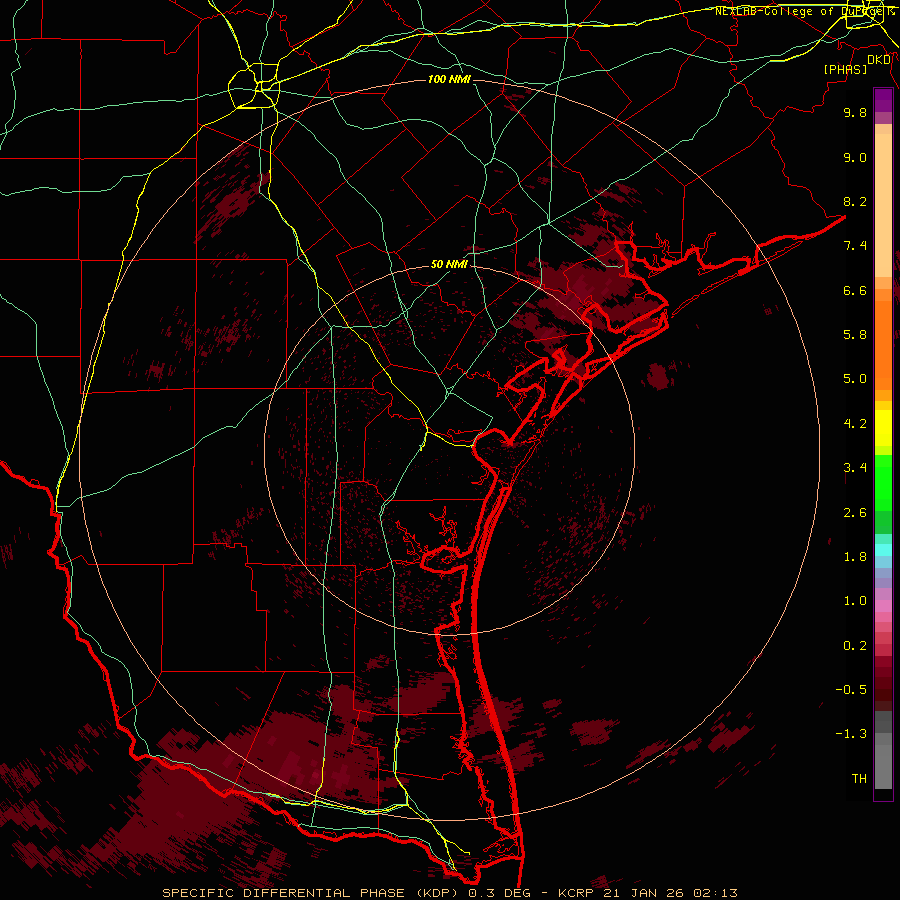The width and height of the screenshot is (900, 900).
Task: Click the "50 NMI" range ring label
Action: pyautogui.click(x=449, y=264)
